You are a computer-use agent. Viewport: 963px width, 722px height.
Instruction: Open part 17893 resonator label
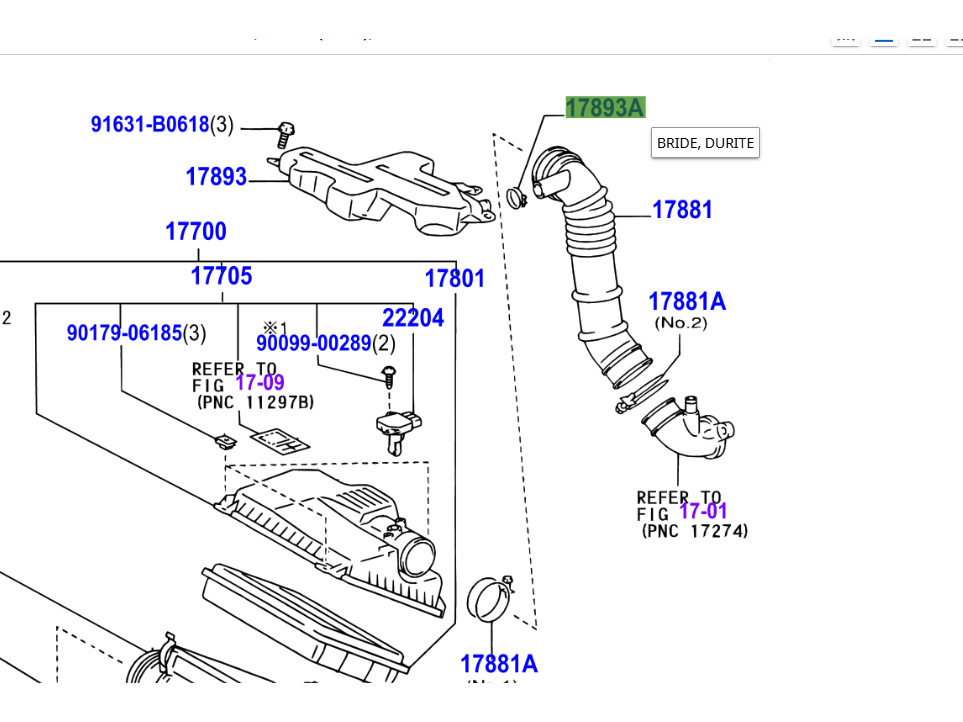[x=216, y=177]
